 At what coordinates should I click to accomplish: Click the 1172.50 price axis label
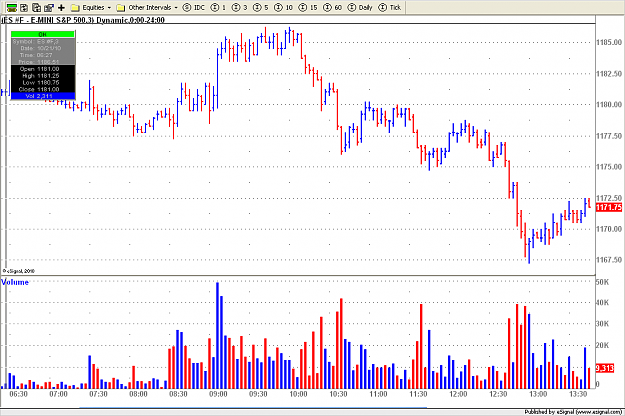609,198
